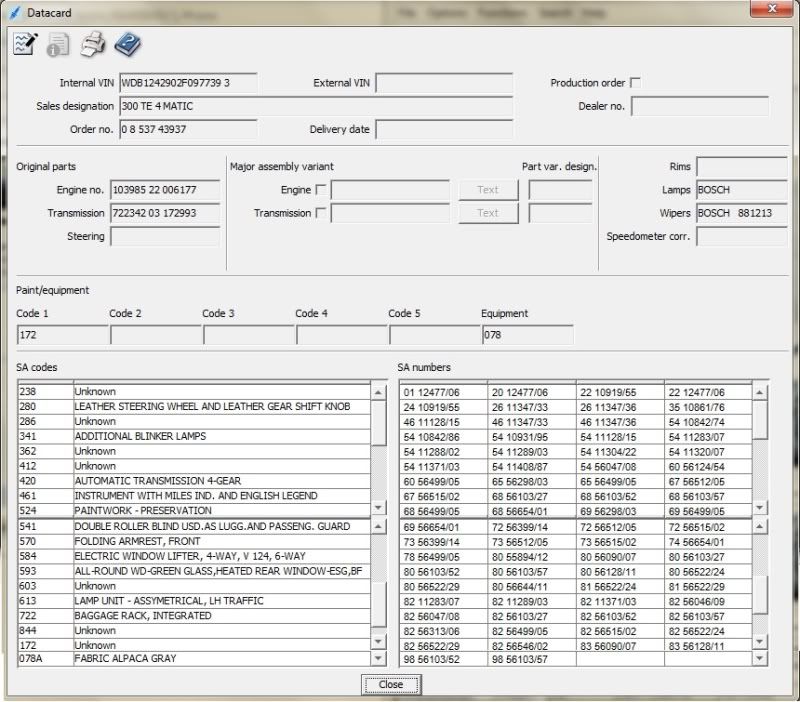Select SA number 80 56644/11
The width and height of the screenshot is (800, 702).
pyautogui.click(x=532, y=586)
